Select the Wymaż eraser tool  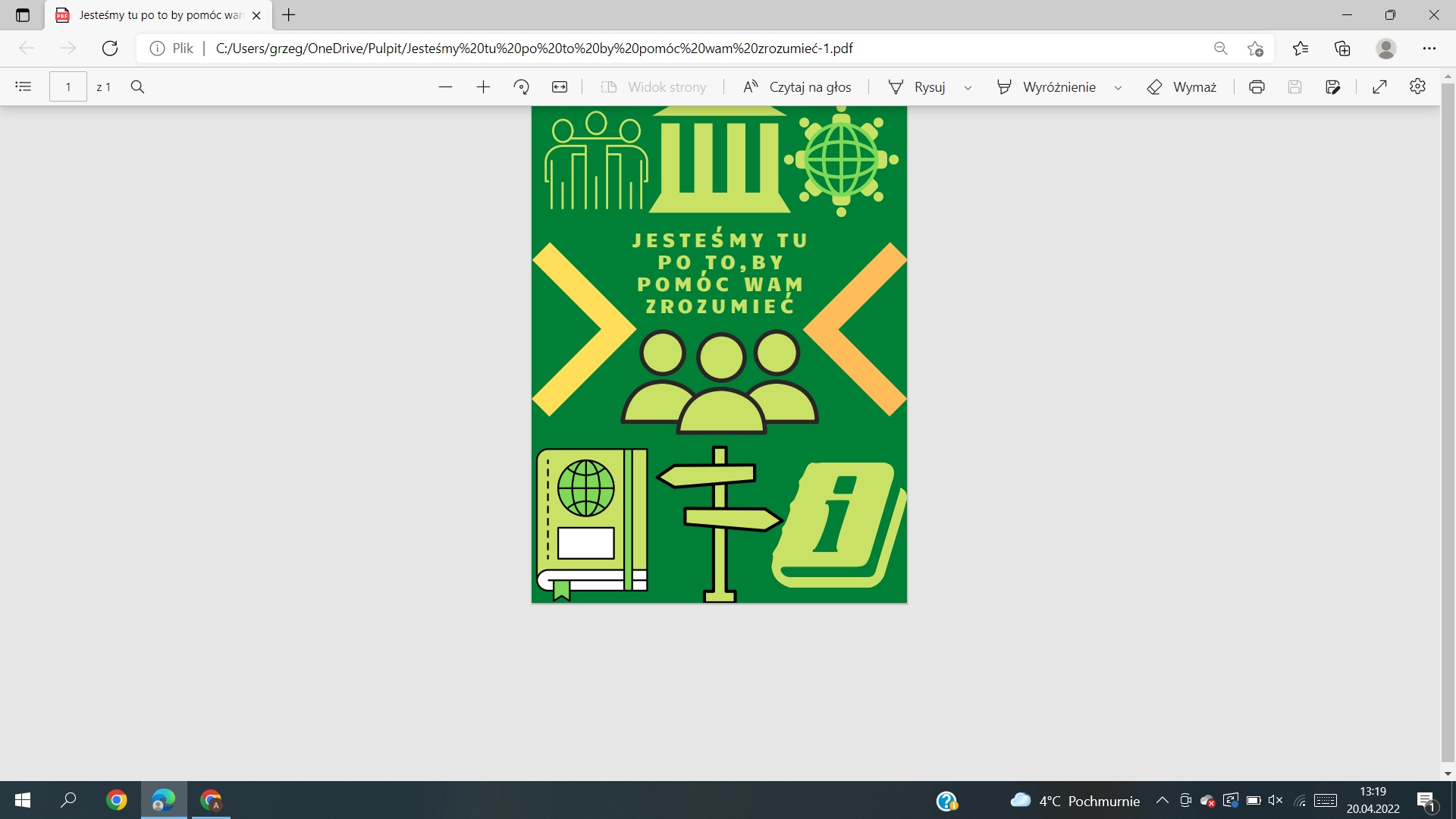tap(1181, 86)
